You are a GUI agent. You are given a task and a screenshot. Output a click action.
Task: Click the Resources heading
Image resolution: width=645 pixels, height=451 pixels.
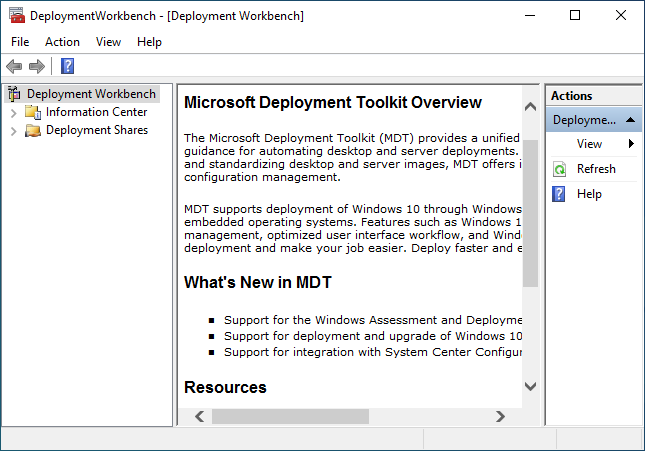[225, 387]
